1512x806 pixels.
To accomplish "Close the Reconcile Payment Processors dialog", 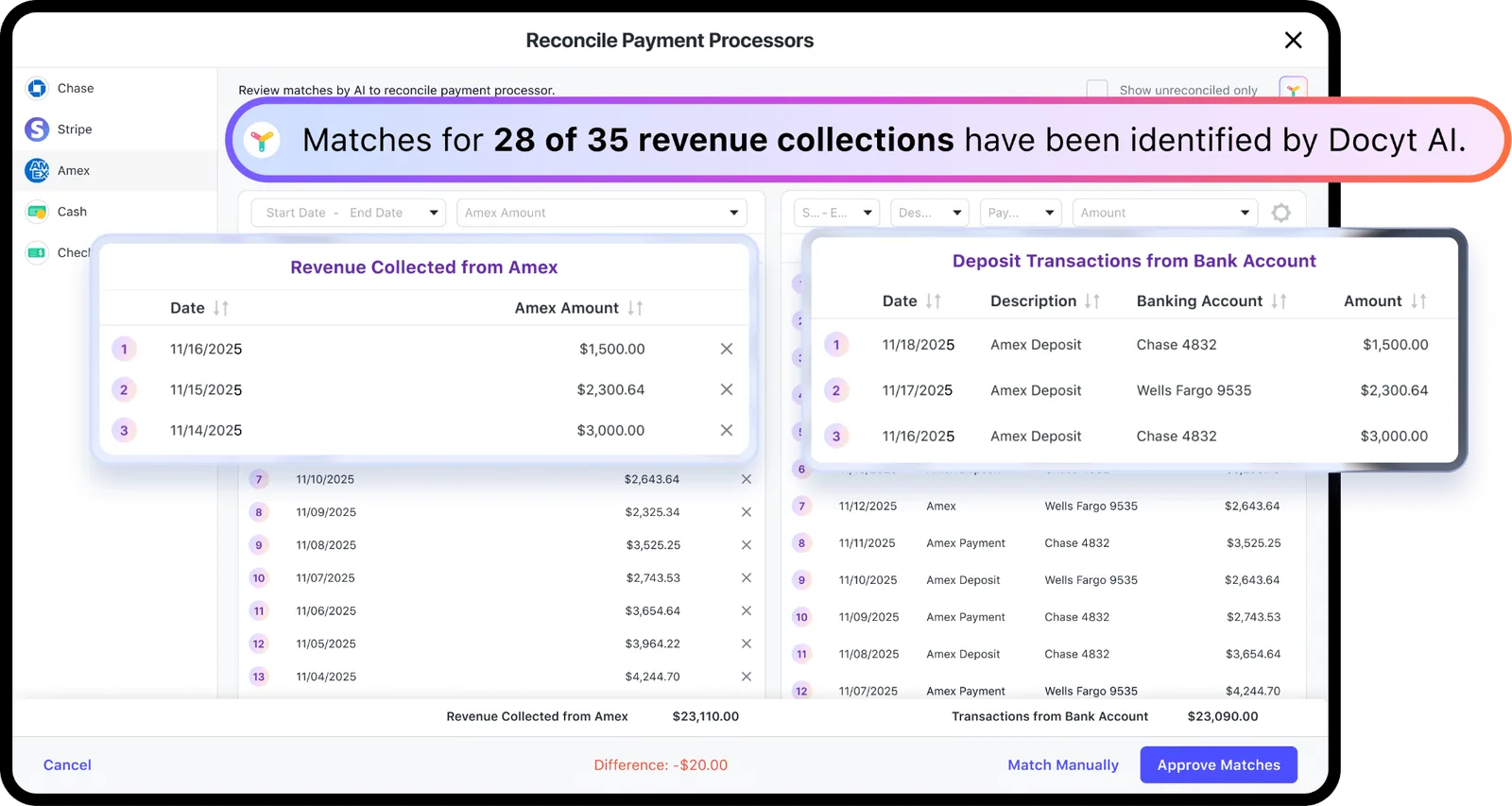I will (x=1293, y=40).
